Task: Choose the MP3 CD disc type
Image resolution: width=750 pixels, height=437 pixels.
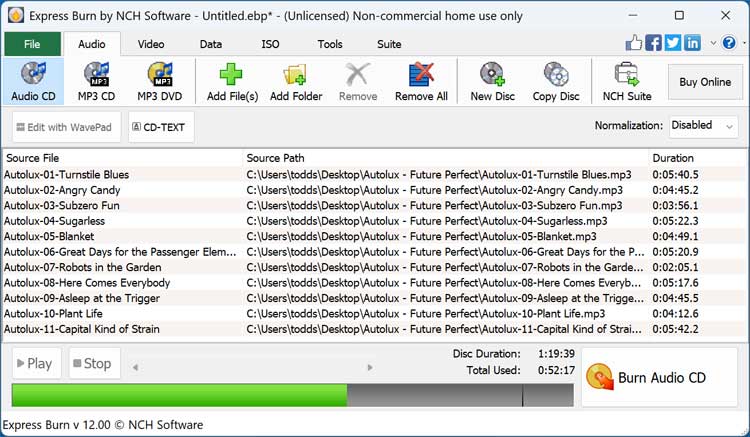Action: [96, 81]
